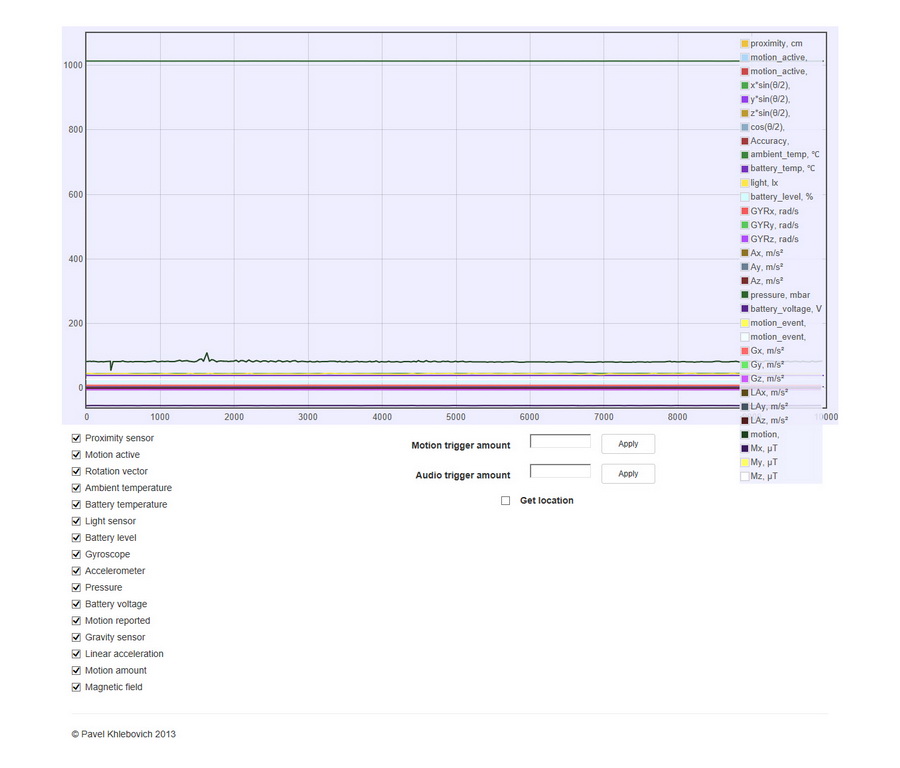The width and height of the screenshot is (900, 768).
Task: Apply the Audio trigger amount
Action: point(628,474)
